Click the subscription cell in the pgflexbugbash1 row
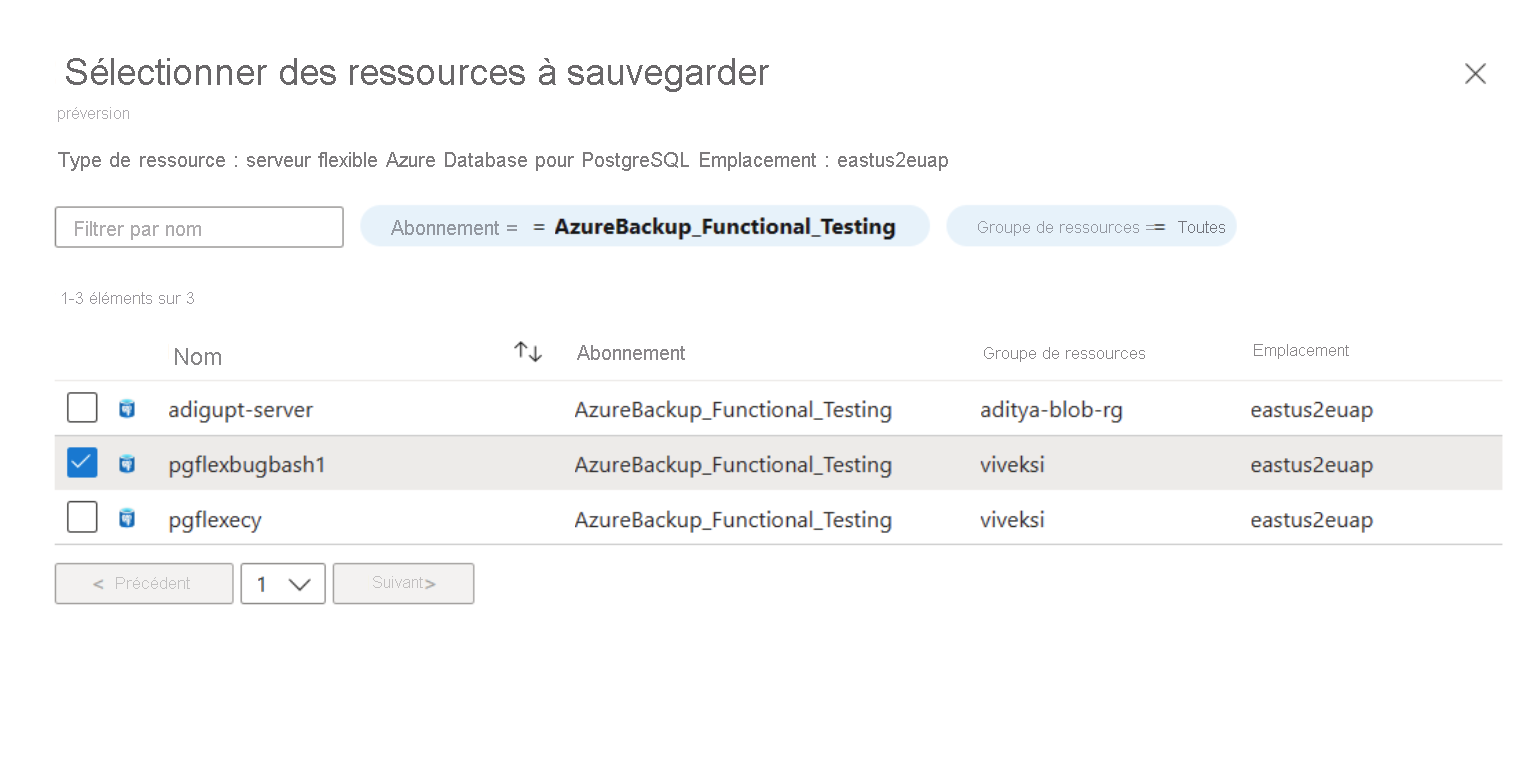Image resolution: width=1531 pixels, height=760 pixels. 733,465
